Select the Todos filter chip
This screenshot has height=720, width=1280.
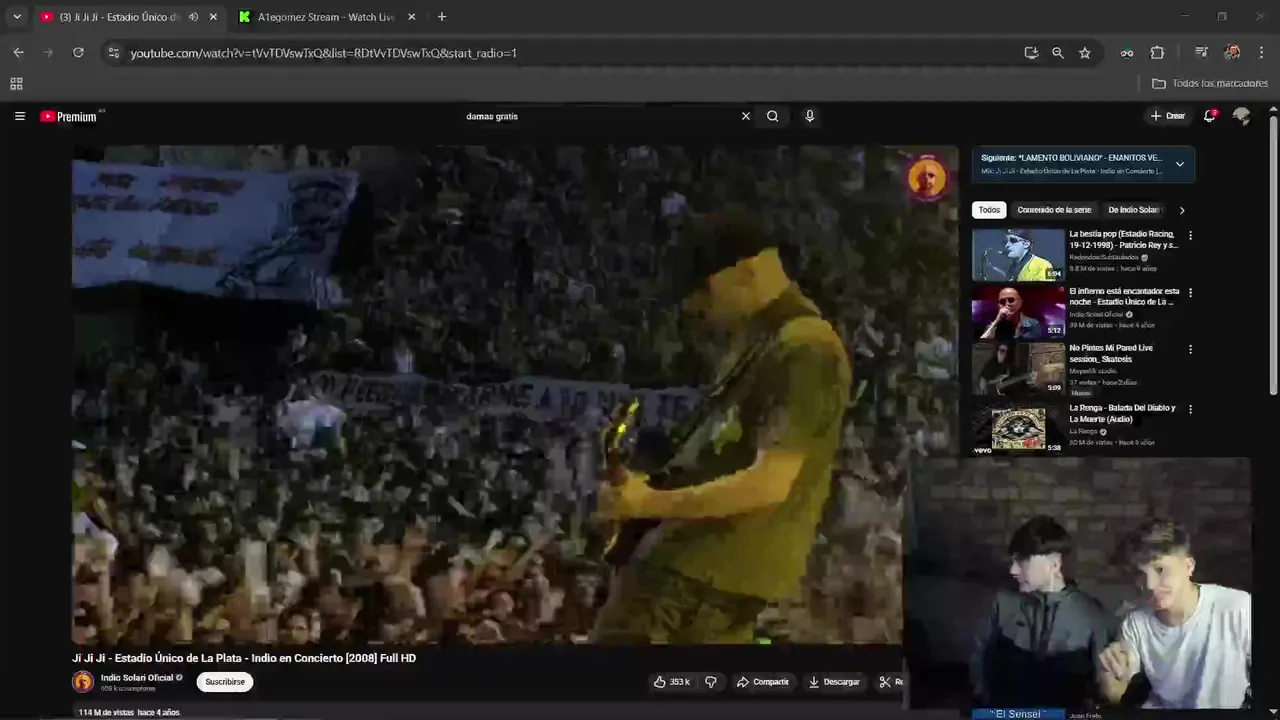[989, 210]
